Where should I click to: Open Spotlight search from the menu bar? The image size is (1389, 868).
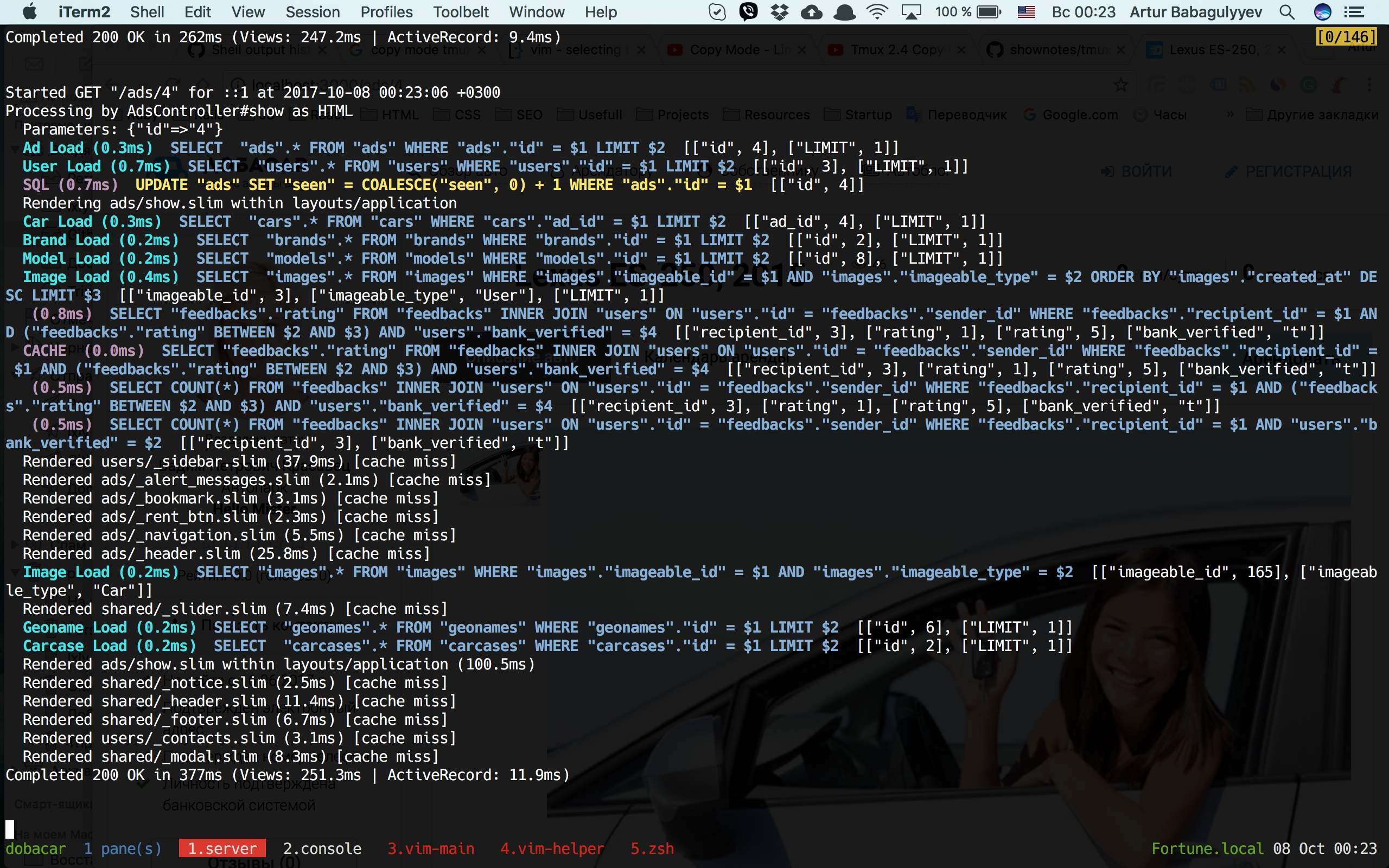tap(1288, 11)
